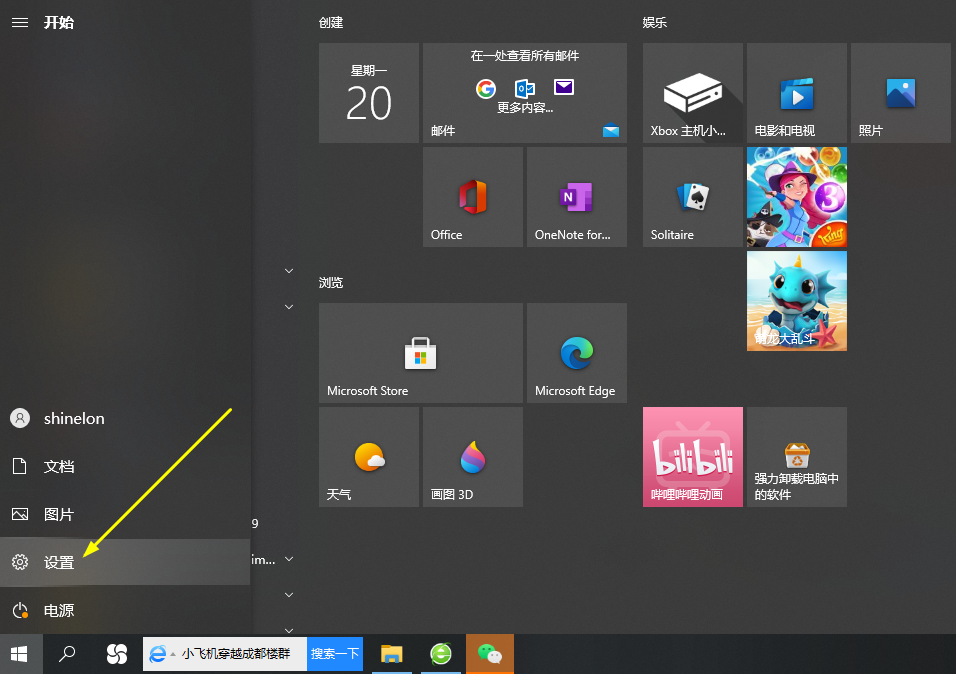
Task: Click the IE icon in taskbar search bar
Action: tap(158, 654)
